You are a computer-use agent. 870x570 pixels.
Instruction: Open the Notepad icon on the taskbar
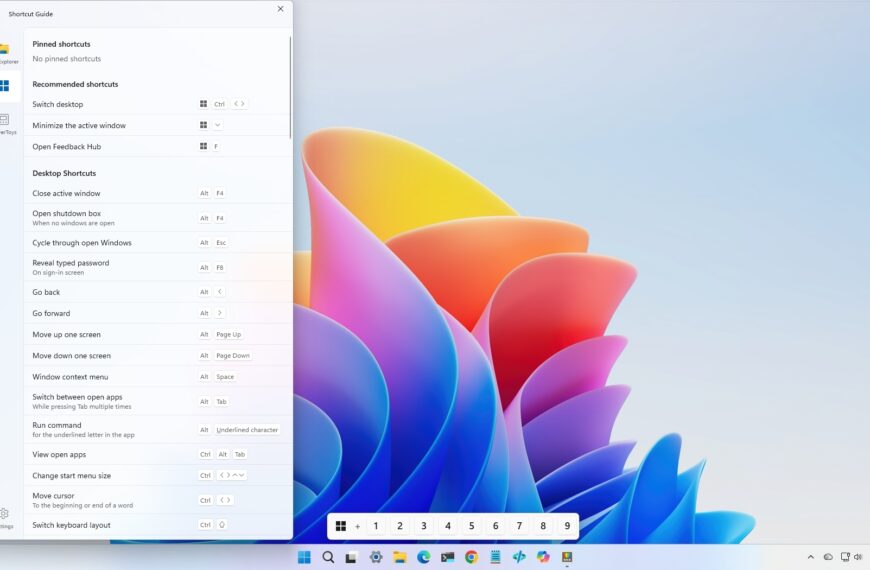point(495,557)
